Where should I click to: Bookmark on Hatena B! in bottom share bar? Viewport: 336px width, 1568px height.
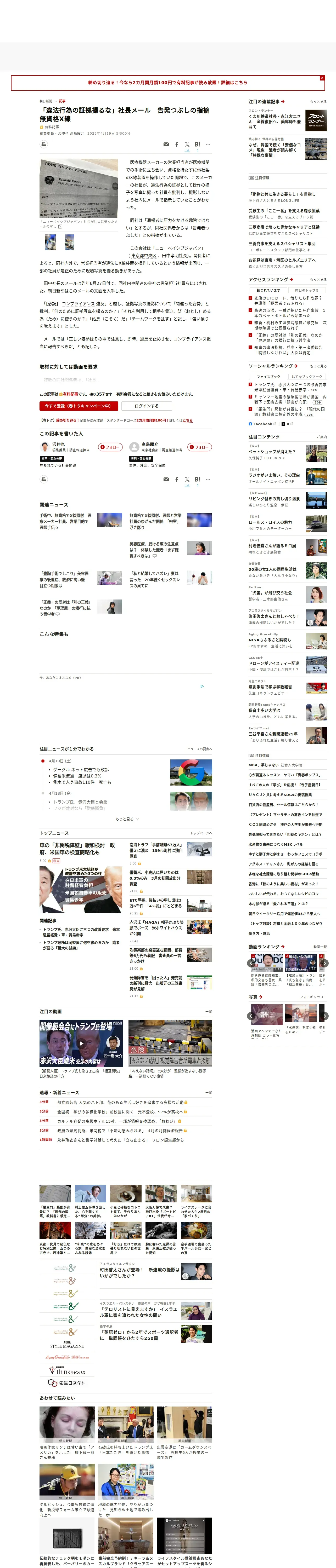pos(198,480)
